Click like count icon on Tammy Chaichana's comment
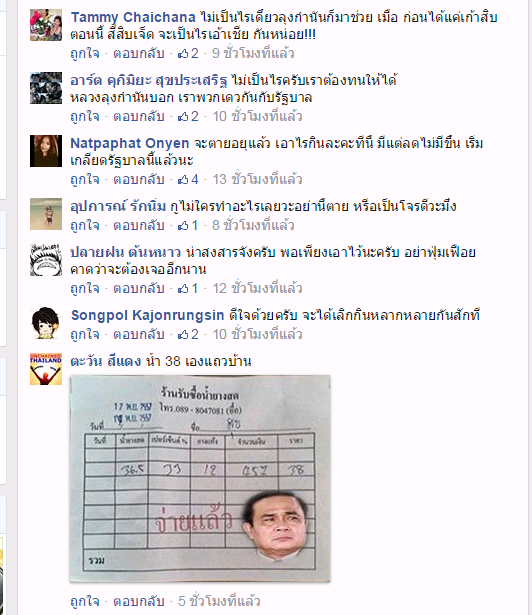The image size is (532, 615). pos(188,53)
